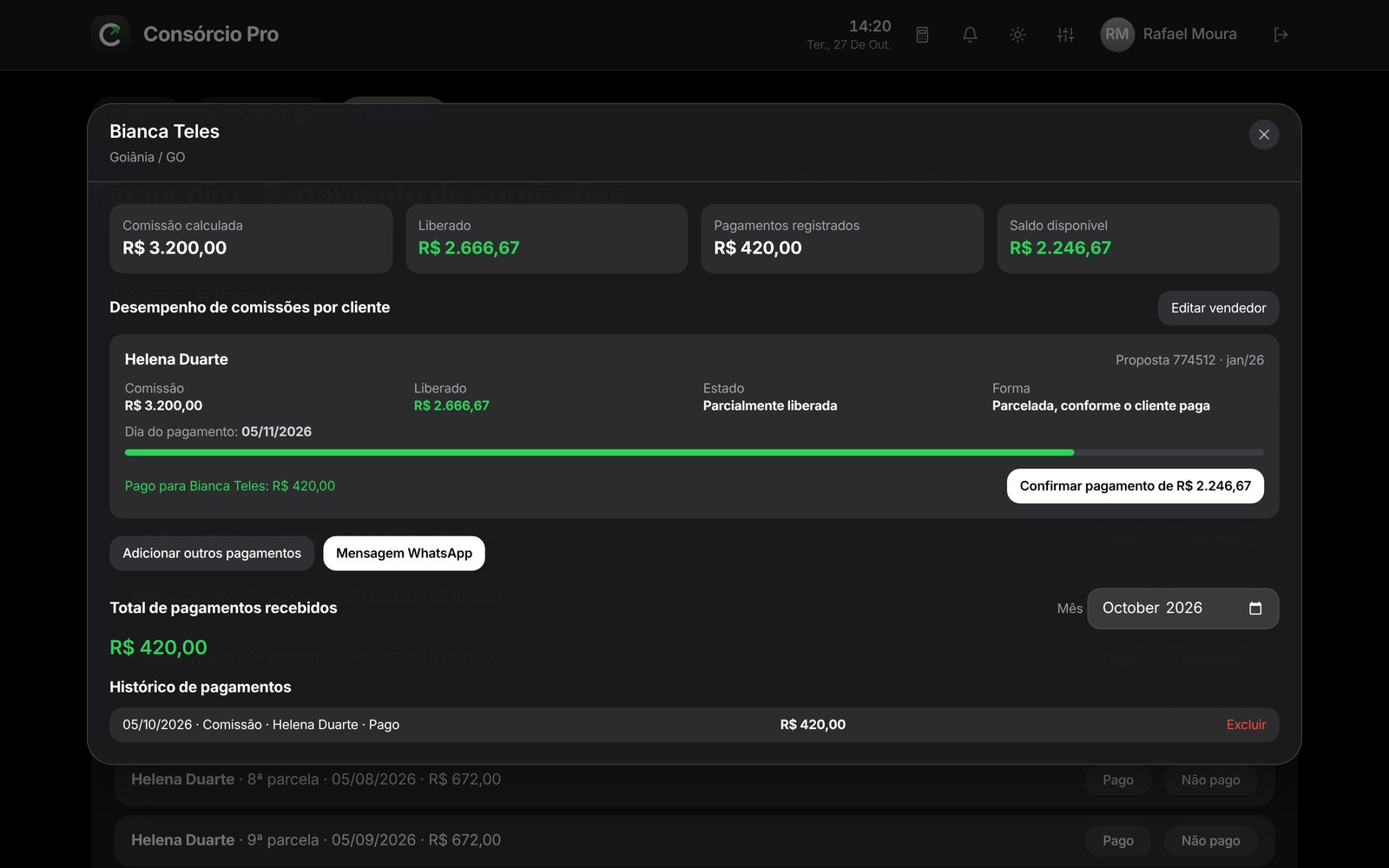
Task: Mark 8ª parcela as Não pago
Action: 1210,780
